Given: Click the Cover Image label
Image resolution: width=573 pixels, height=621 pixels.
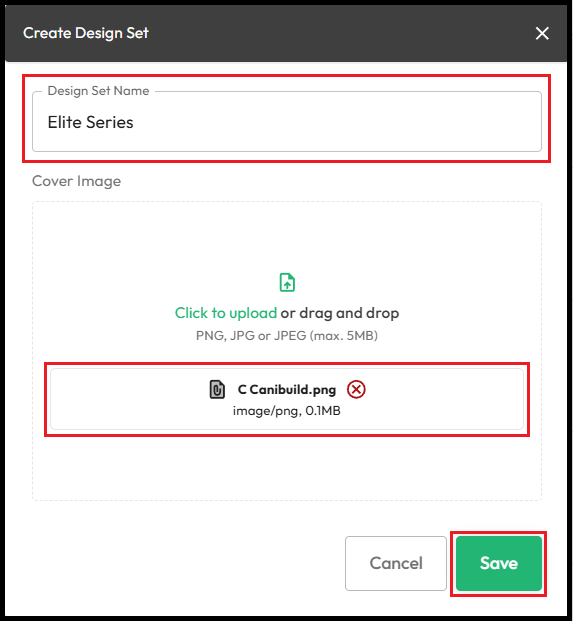Looking at the screenshot, I should tap(76, 181).
